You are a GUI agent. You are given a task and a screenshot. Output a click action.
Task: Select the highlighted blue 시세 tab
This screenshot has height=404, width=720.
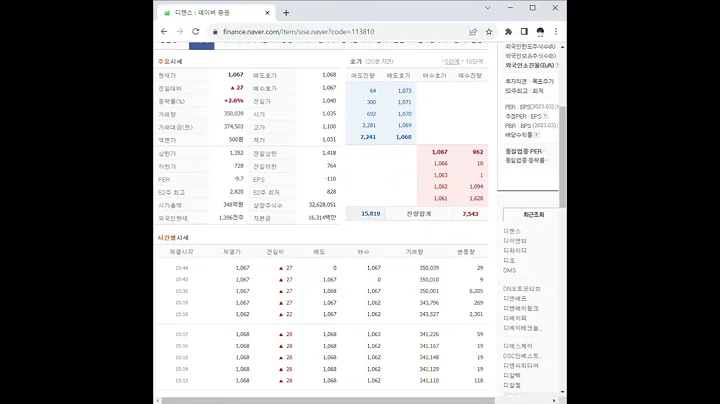coord(202,45)
